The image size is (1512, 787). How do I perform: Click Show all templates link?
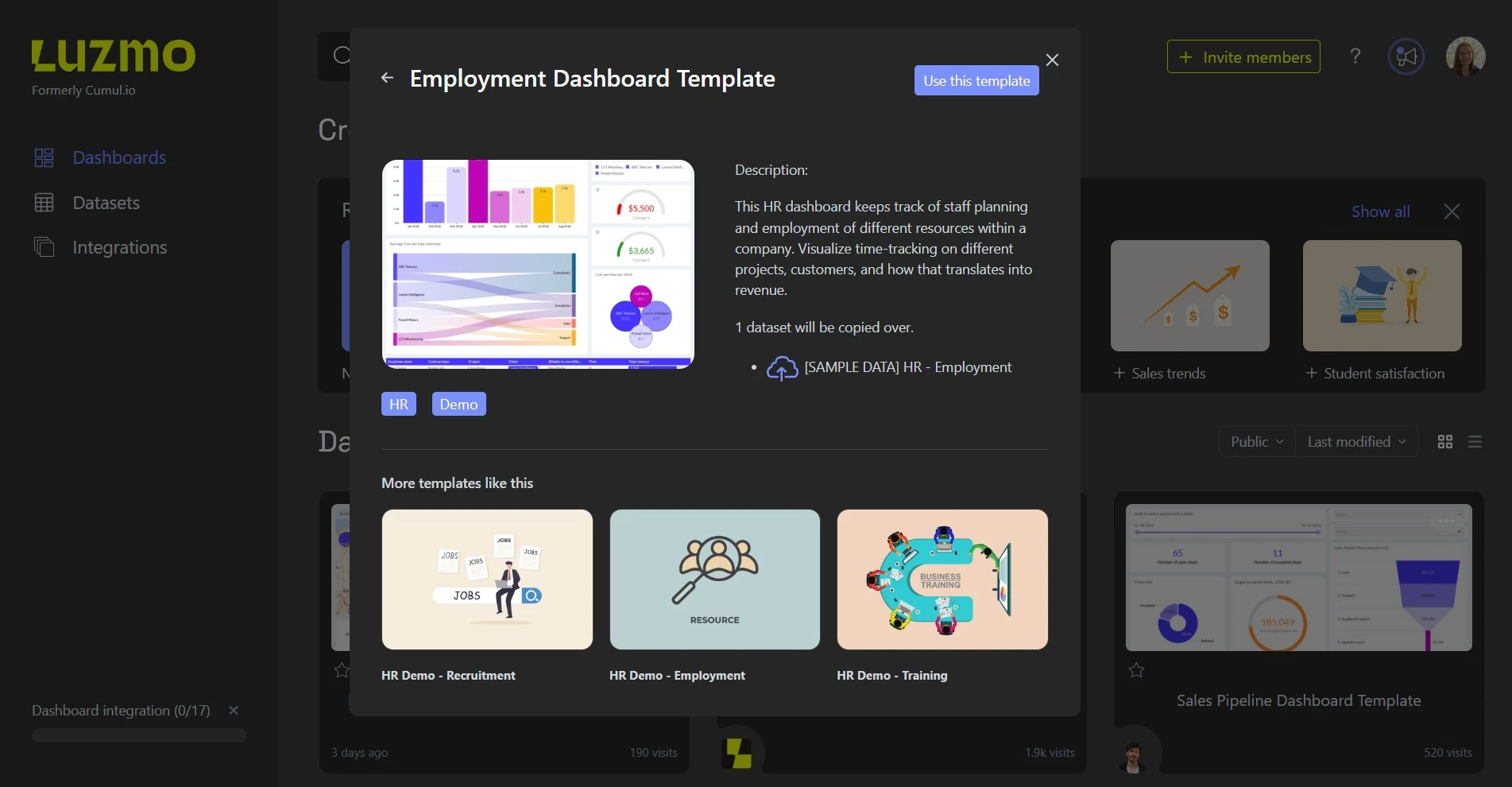click(x=1381, y=211)
